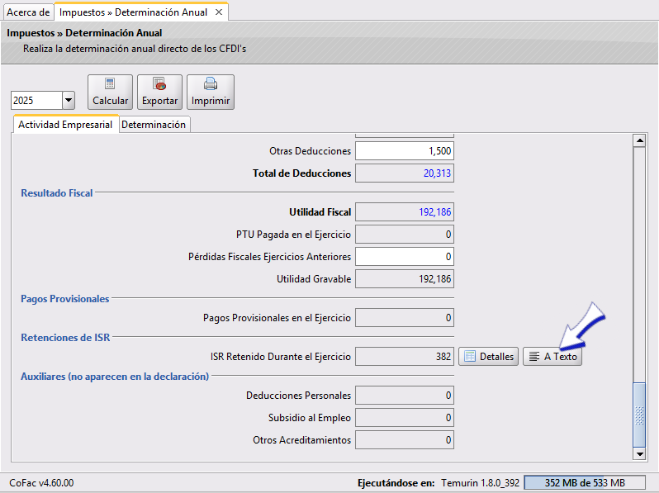The width and height of the screenshot is (659, 493).
Task: Click the A Texto button label
Action: coord(560,356)
